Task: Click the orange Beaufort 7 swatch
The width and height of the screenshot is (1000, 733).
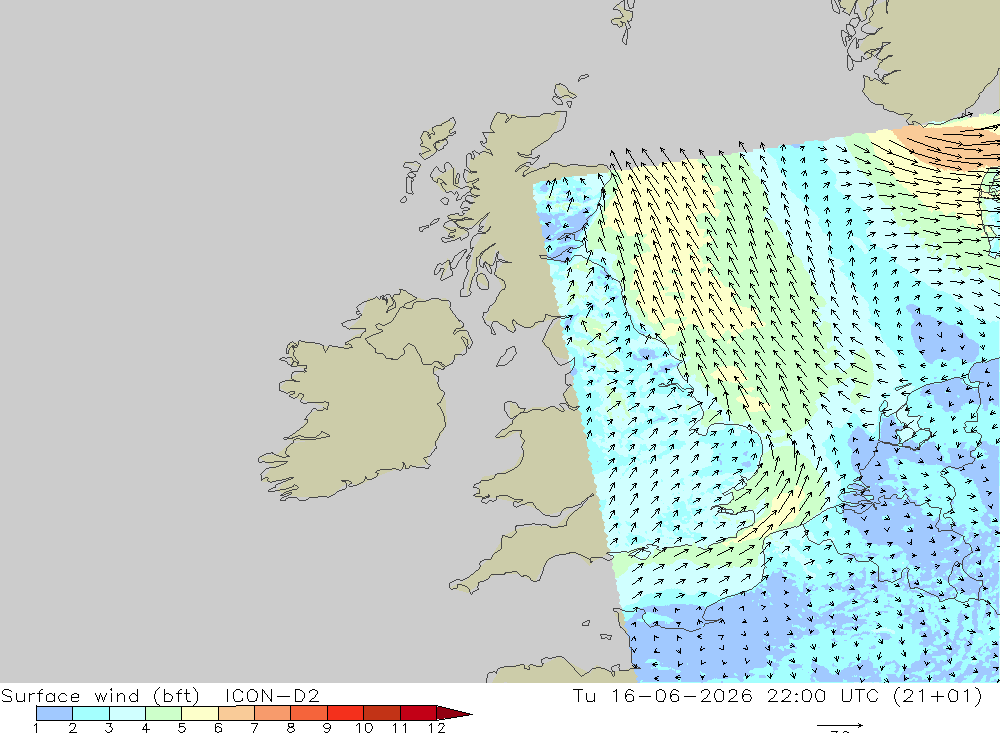Action: click(x=272, y=713)
